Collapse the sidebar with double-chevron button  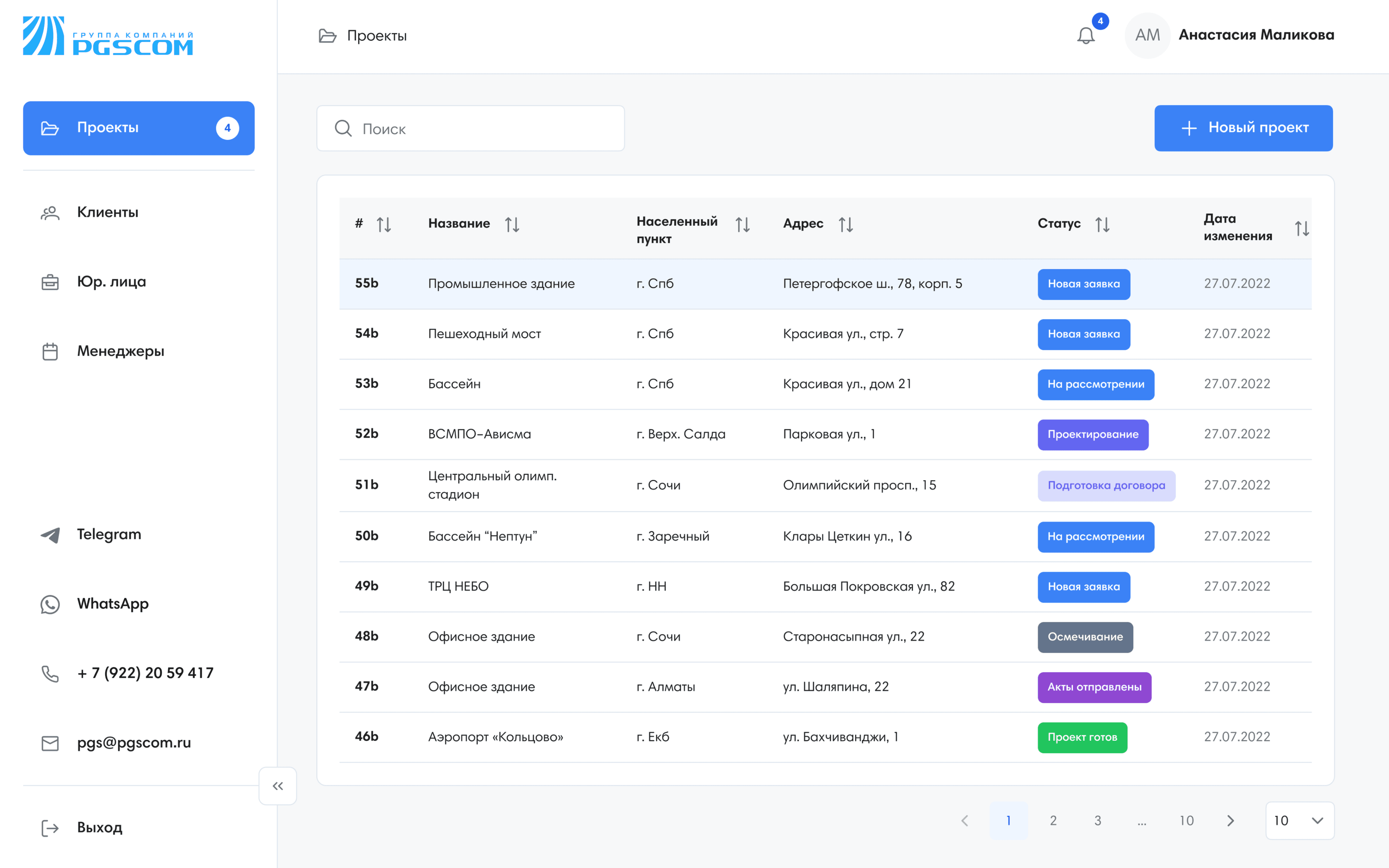click(278, 786)
